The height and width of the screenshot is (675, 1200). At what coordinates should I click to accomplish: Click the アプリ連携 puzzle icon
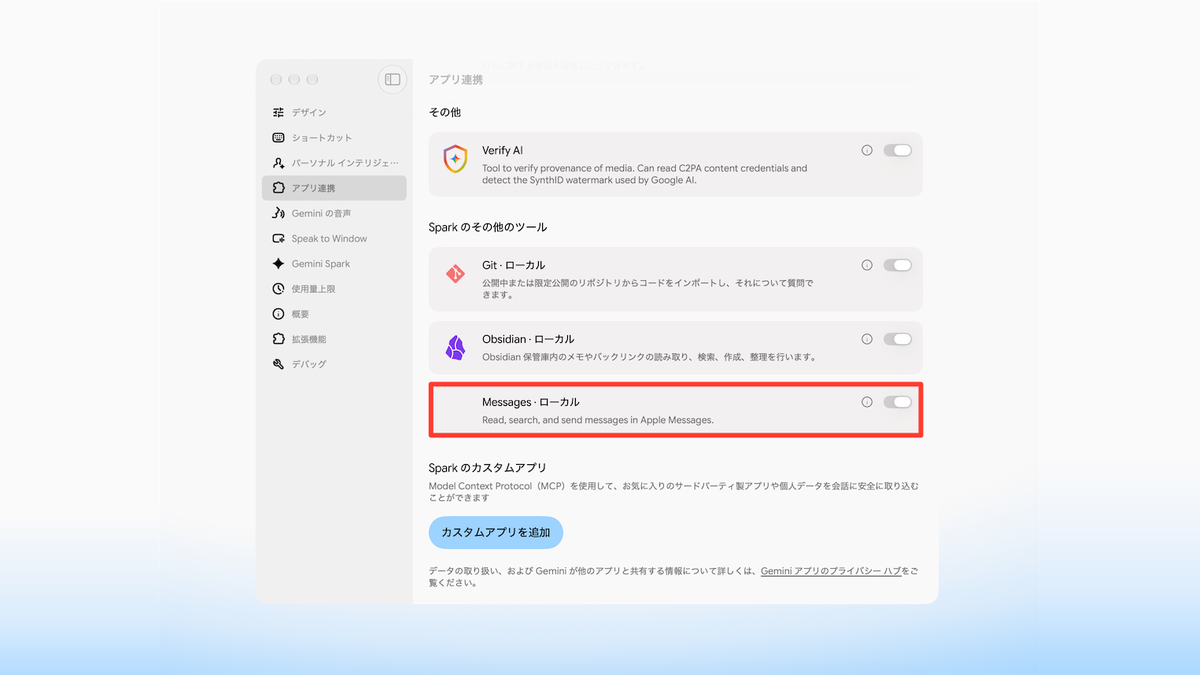click(x=279, y=188)
